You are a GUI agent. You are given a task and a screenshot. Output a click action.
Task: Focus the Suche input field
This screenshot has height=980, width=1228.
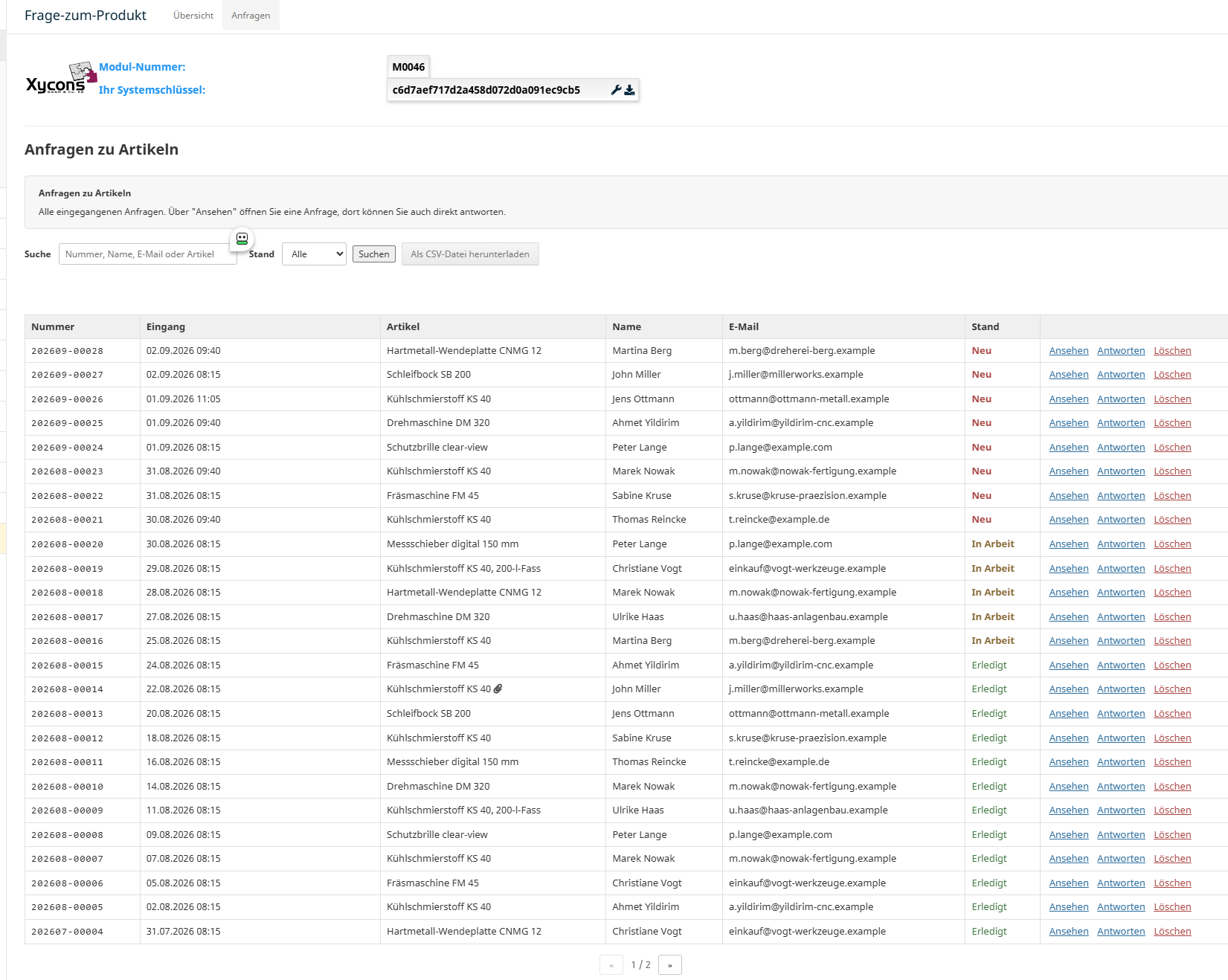pos(148,254)
